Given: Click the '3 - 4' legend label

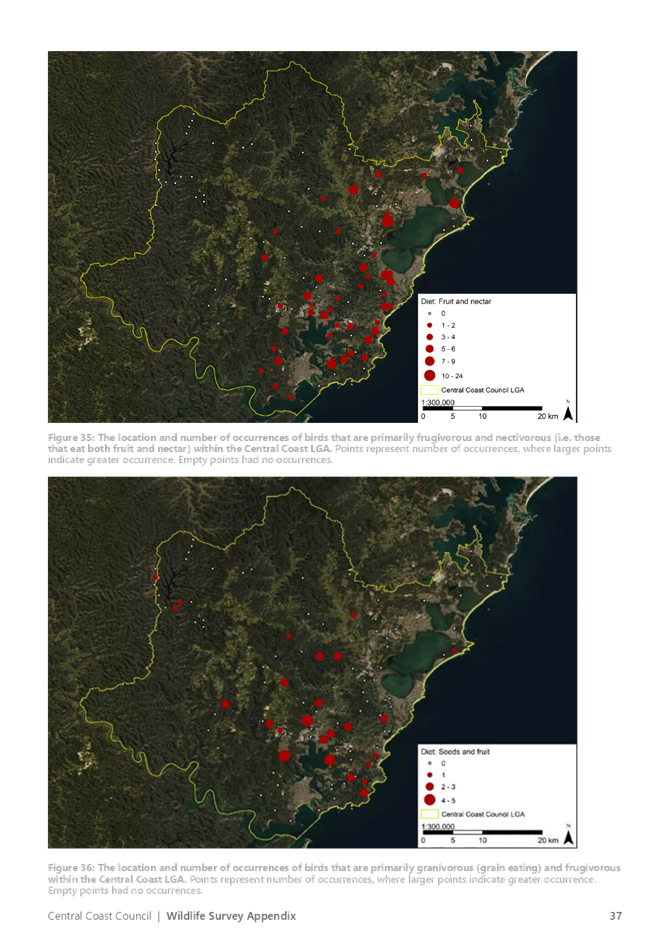Looking at the screenshot, I should [448, 337].
